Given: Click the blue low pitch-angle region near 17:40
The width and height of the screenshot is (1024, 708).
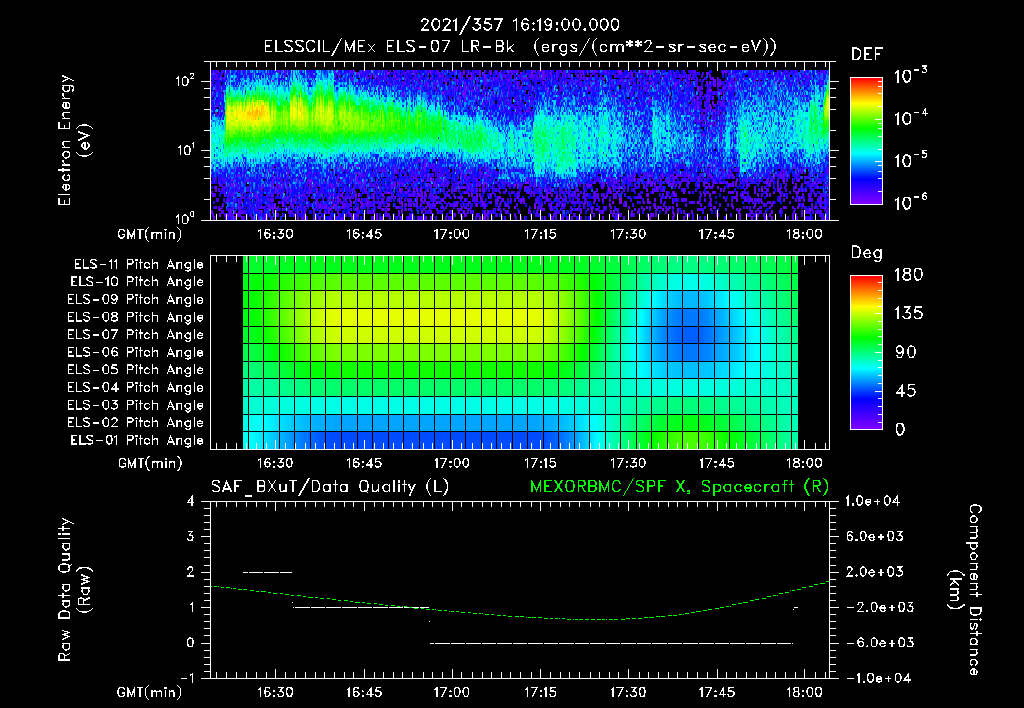Looking at the screenshot, I should pyautogui.click(x=691, y=327).
